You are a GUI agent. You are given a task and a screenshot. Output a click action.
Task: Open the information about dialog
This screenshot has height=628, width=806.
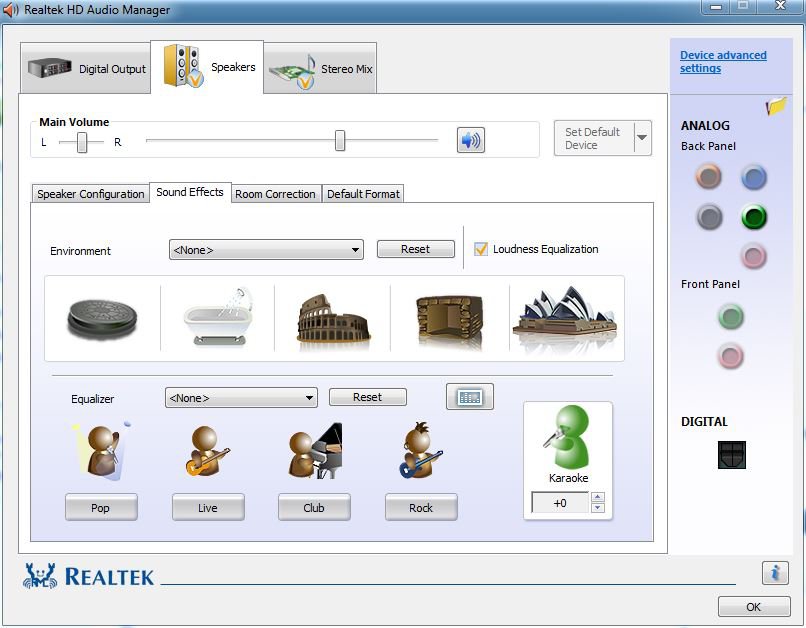[x=775, y=572]
